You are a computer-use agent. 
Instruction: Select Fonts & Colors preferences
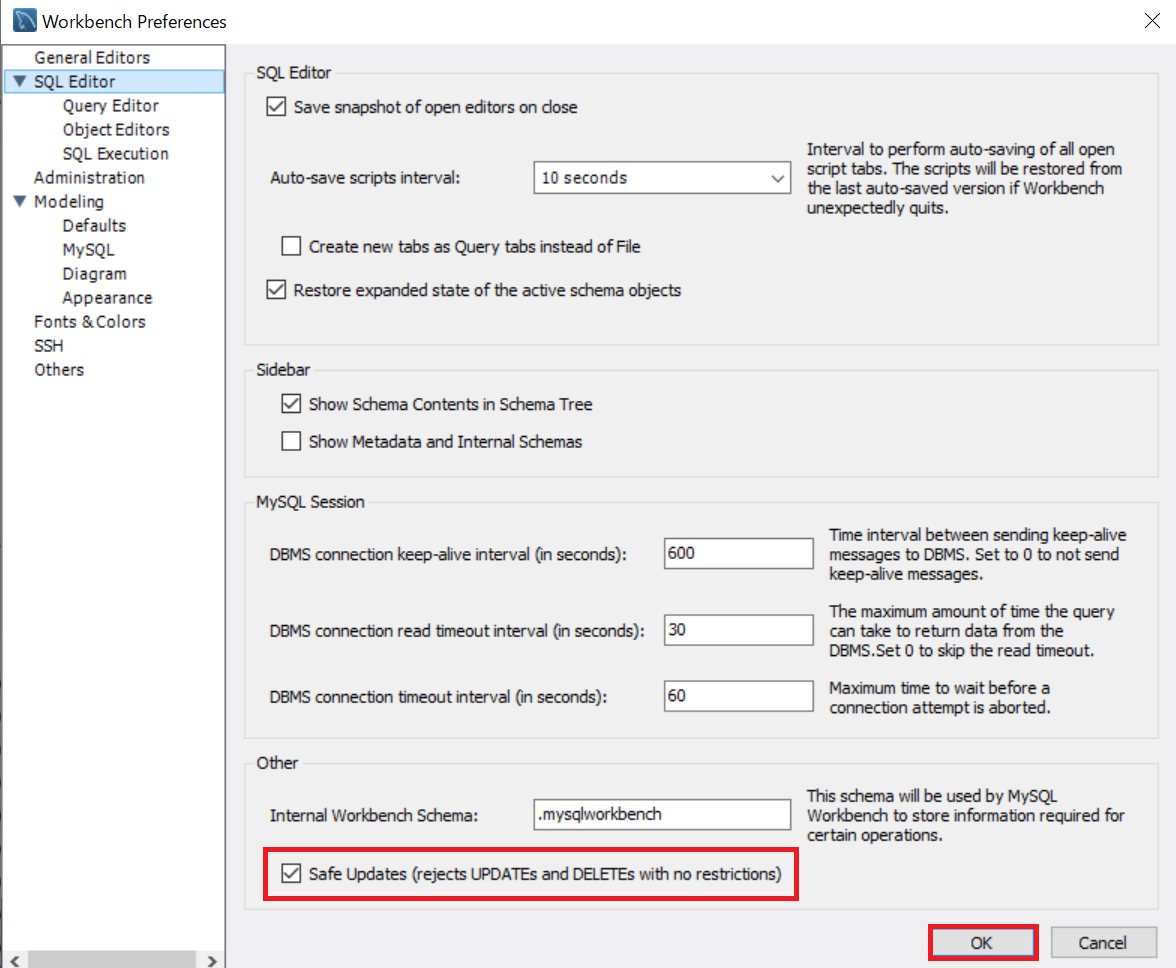click(89, 322)
